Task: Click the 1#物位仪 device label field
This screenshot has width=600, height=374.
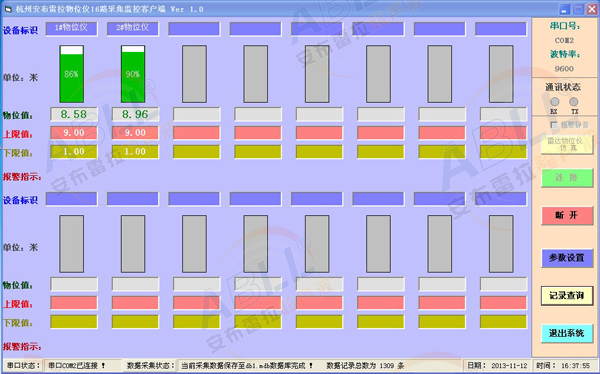Action: coord(72,29)
